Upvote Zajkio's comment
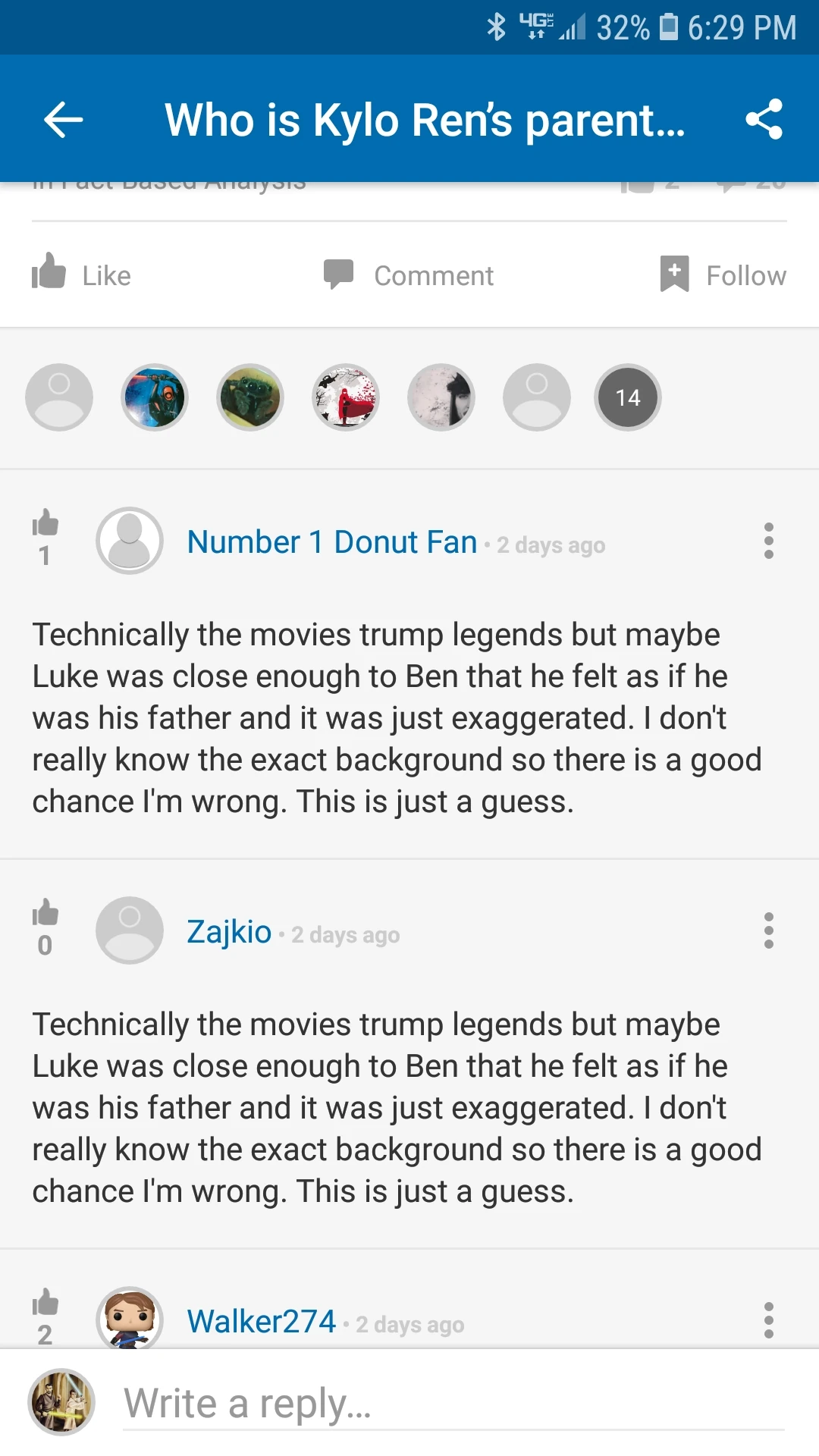The height and width of the screenshot is (1456, 819). click(x=45, y=915)
